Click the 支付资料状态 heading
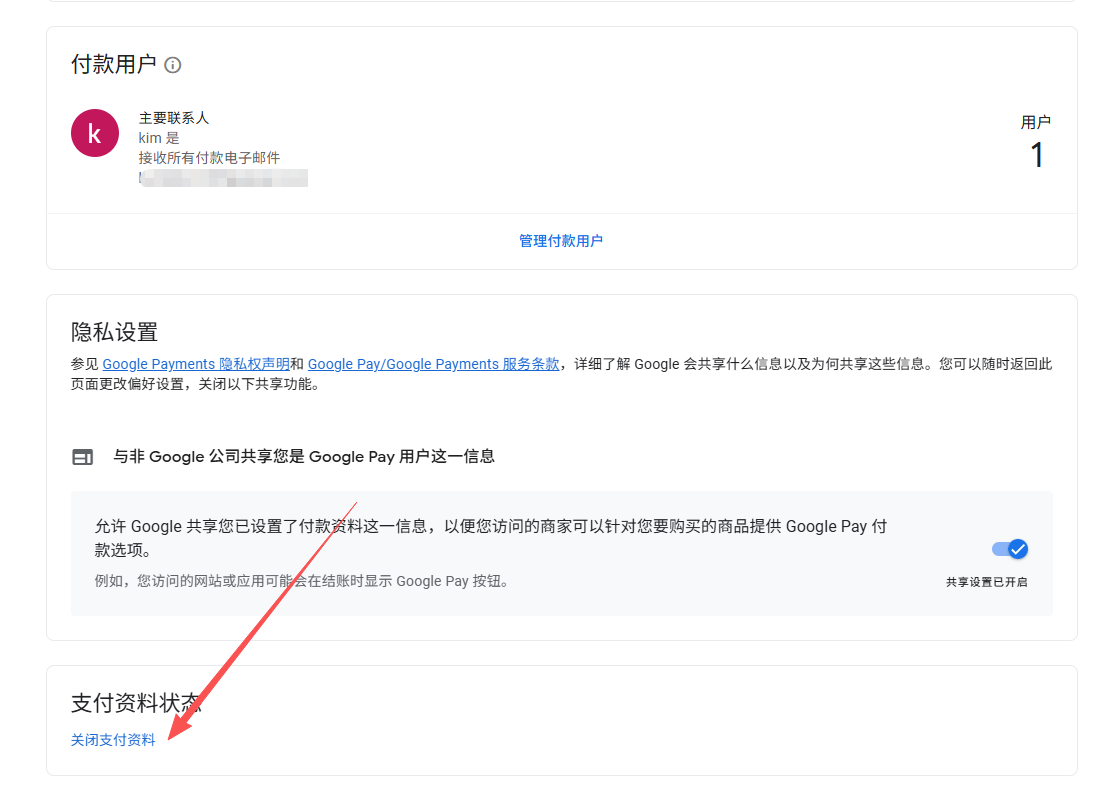 (x=136, y=703)
